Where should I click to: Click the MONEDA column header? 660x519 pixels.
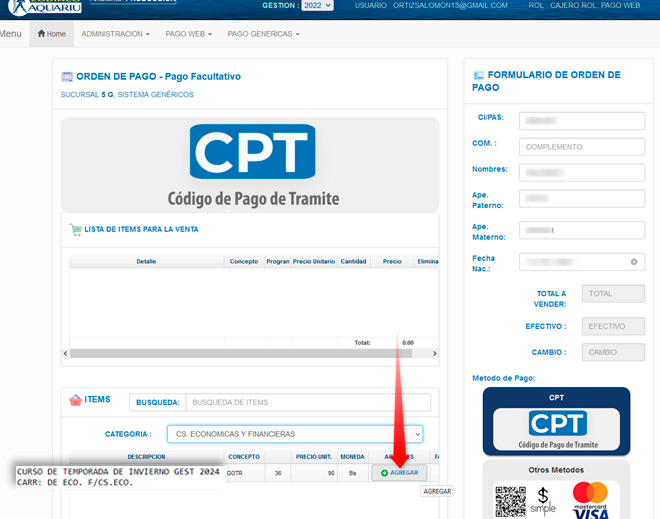click(x=352, y=457)
